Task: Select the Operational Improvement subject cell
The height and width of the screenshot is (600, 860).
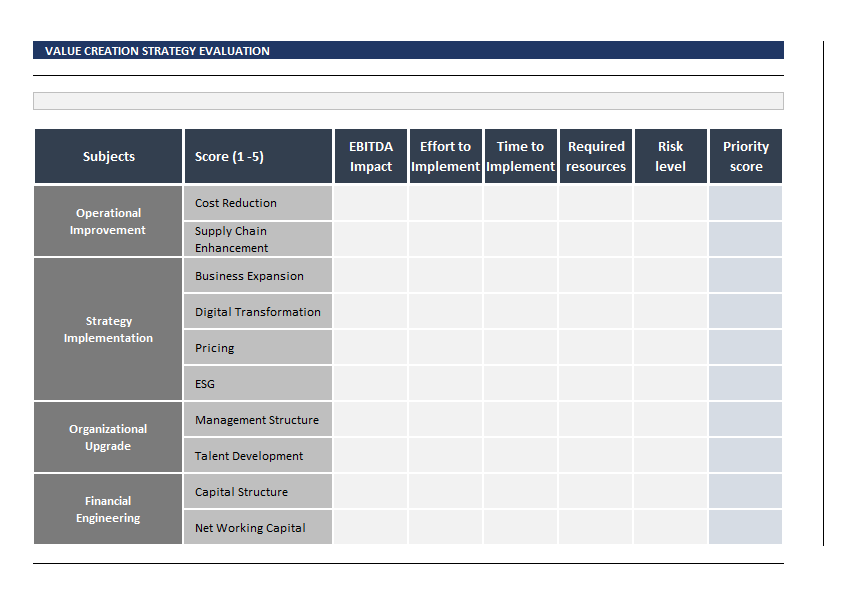Action: click(x=108, y=221)
